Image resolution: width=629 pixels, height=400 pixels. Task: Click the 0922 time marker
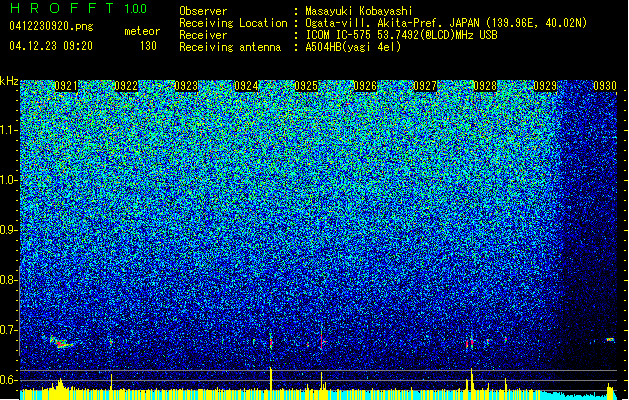point(126,86)
